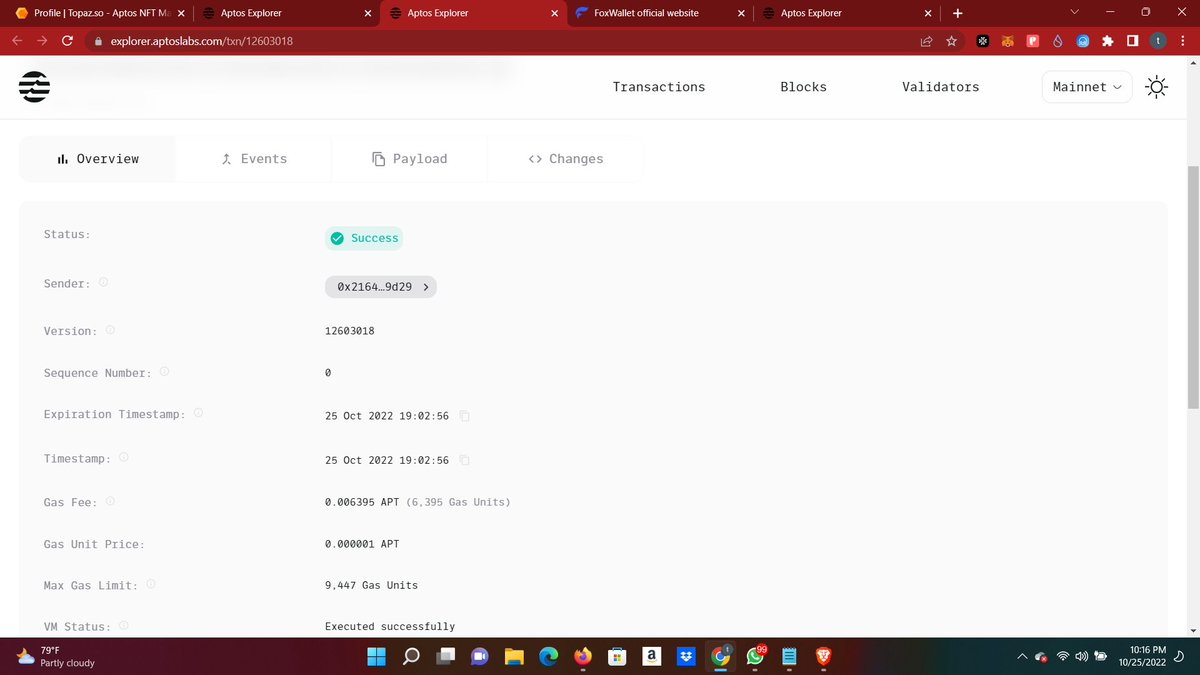Open the Windows Start menu

coord(376,657)
